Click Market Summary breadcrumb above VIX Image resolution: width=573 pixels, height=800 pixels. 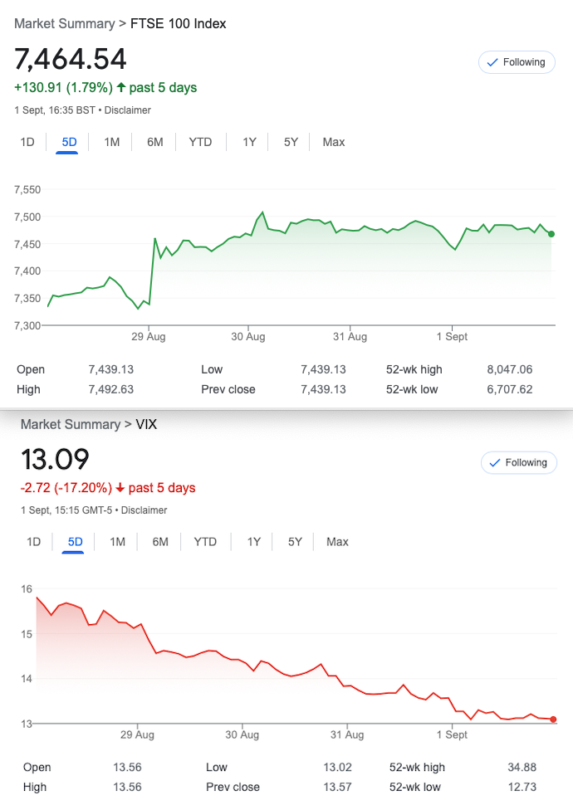pos(70,424)
